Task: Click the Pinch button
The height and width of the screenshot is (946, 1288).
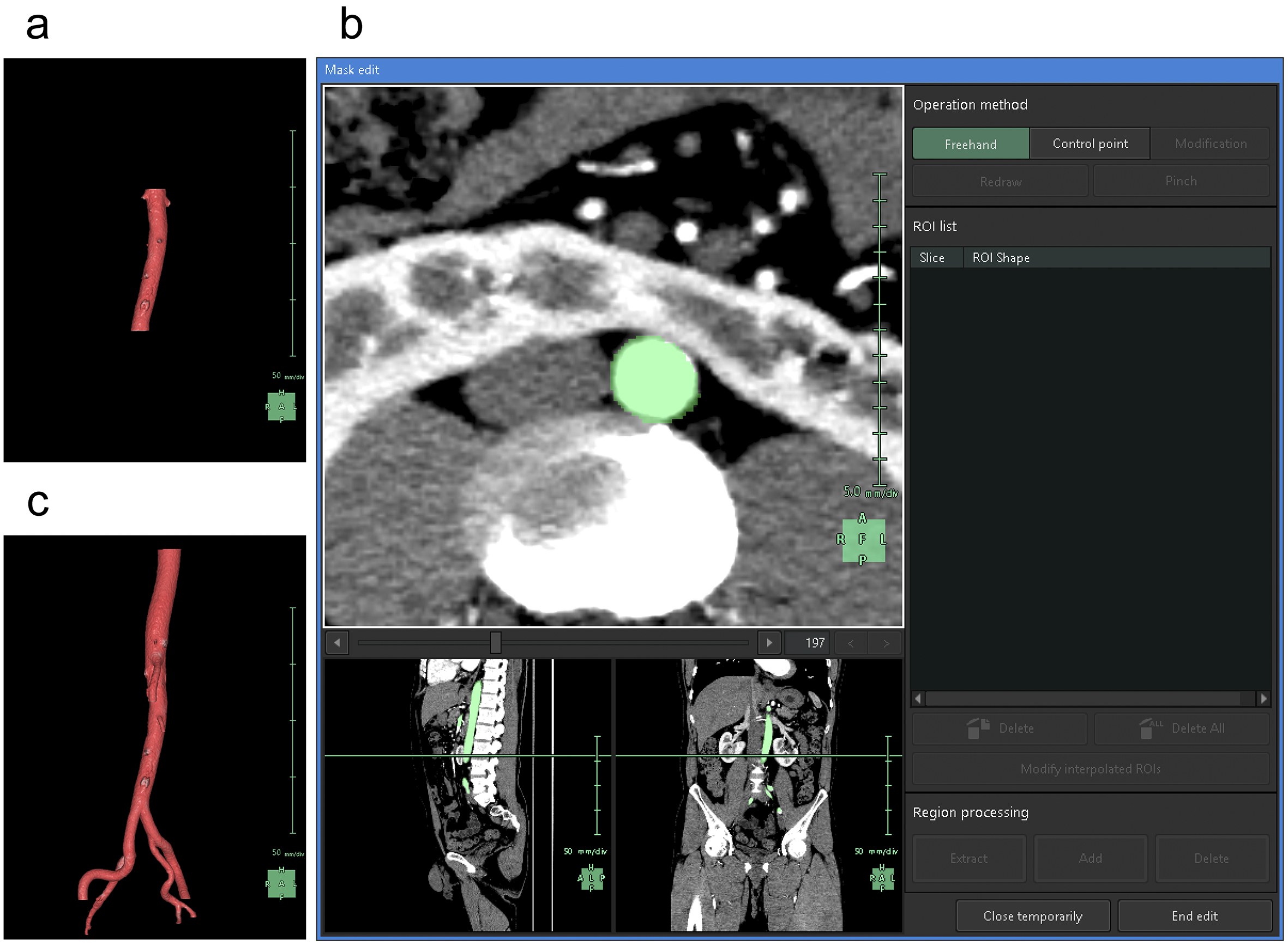Action: coord(1181,181)
